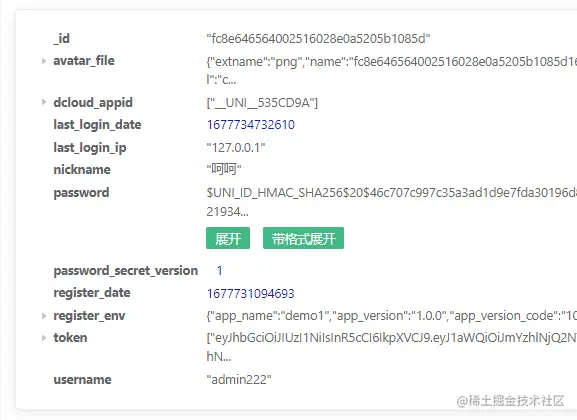Expand the register_env object arrow
Image resolution: width=577 pixels, height=420 pixels.
click(44, 315)
